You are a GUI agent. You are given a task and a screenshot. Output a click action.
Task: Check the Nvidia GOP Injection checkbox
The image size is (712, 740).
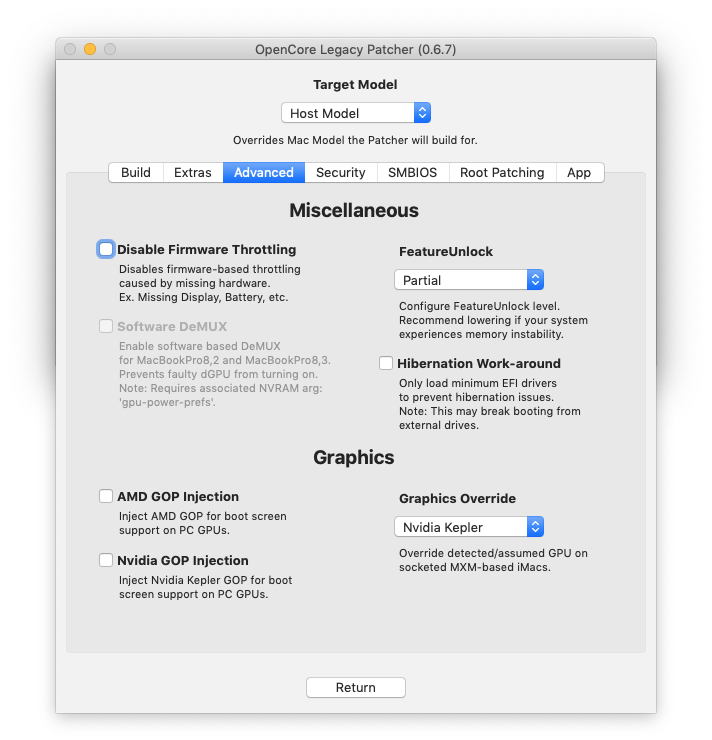[106, 560]
